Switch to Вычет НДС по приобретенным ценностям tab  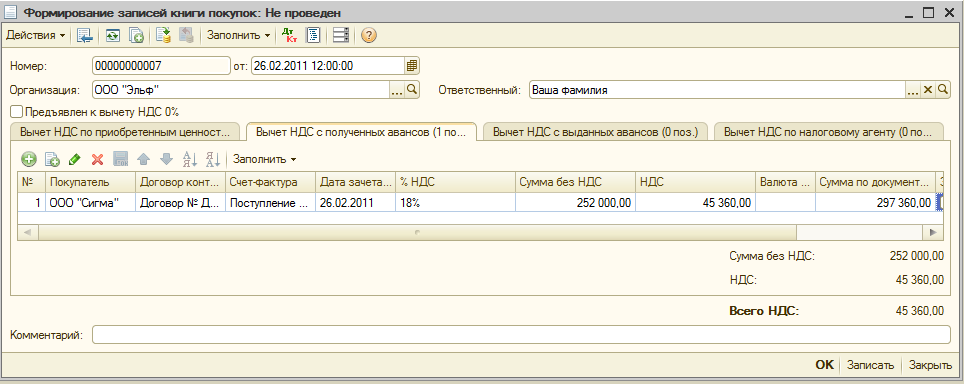[125, 132]
